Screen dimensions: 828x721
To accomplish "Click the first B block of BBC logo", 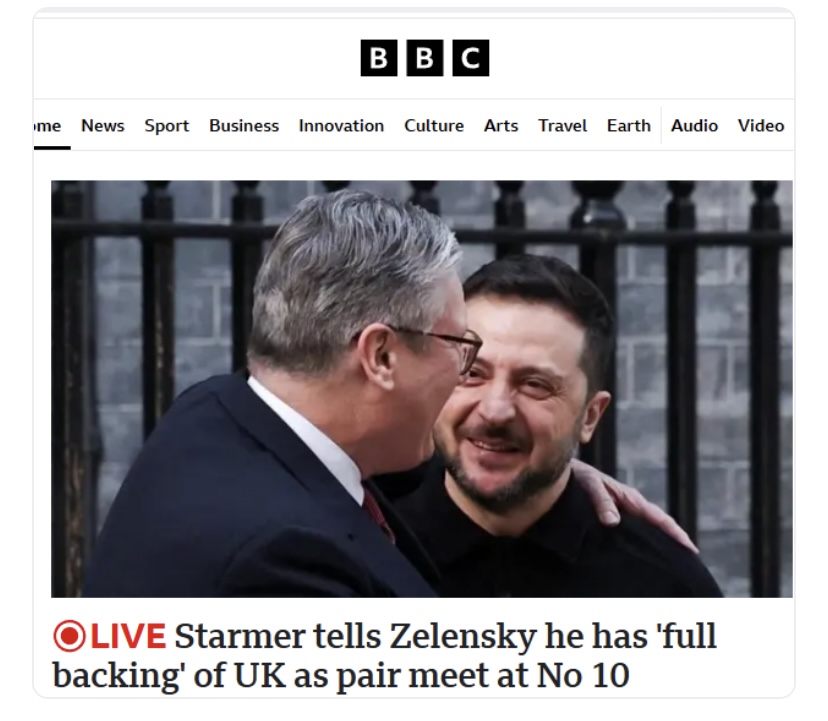I will 379,58.
